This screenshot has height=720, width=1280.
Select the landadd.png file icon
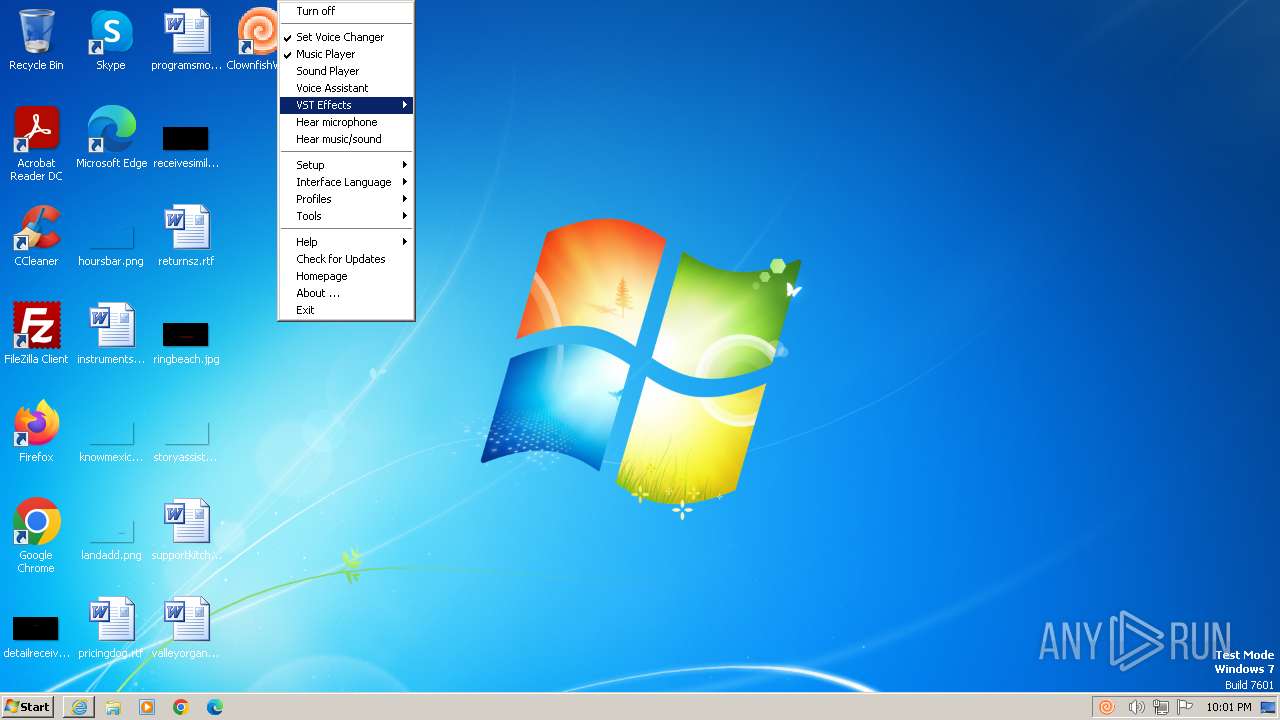click(x=111, y=538)
